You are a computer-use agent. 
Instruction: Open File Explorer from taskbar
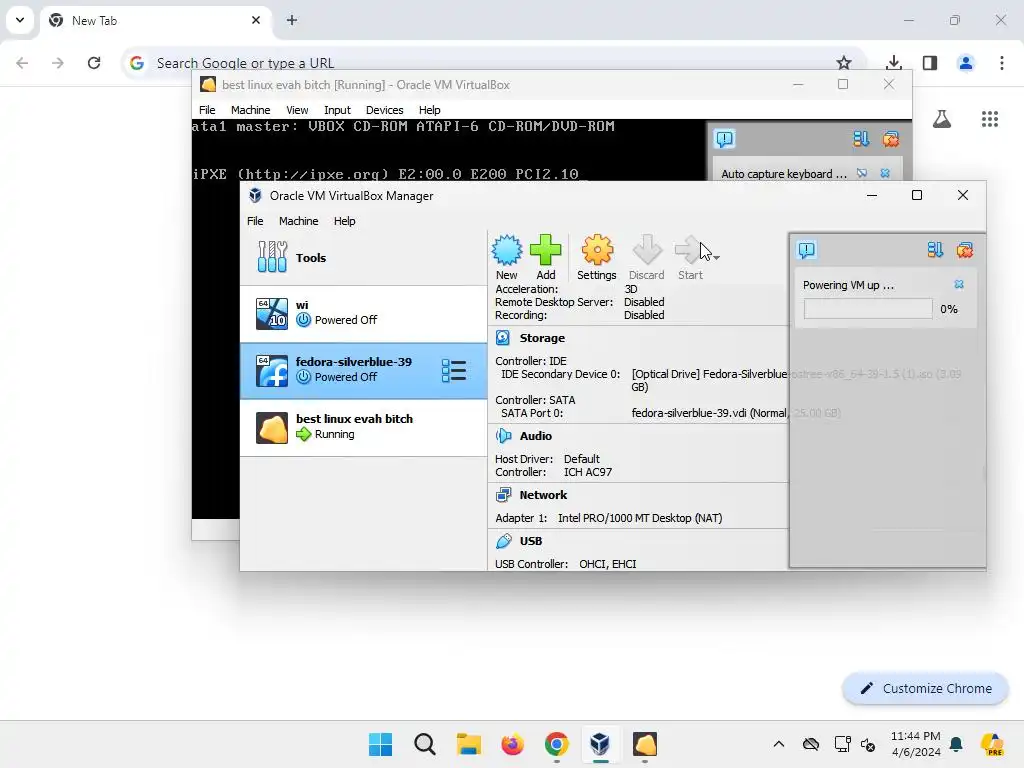pos(469,744)
